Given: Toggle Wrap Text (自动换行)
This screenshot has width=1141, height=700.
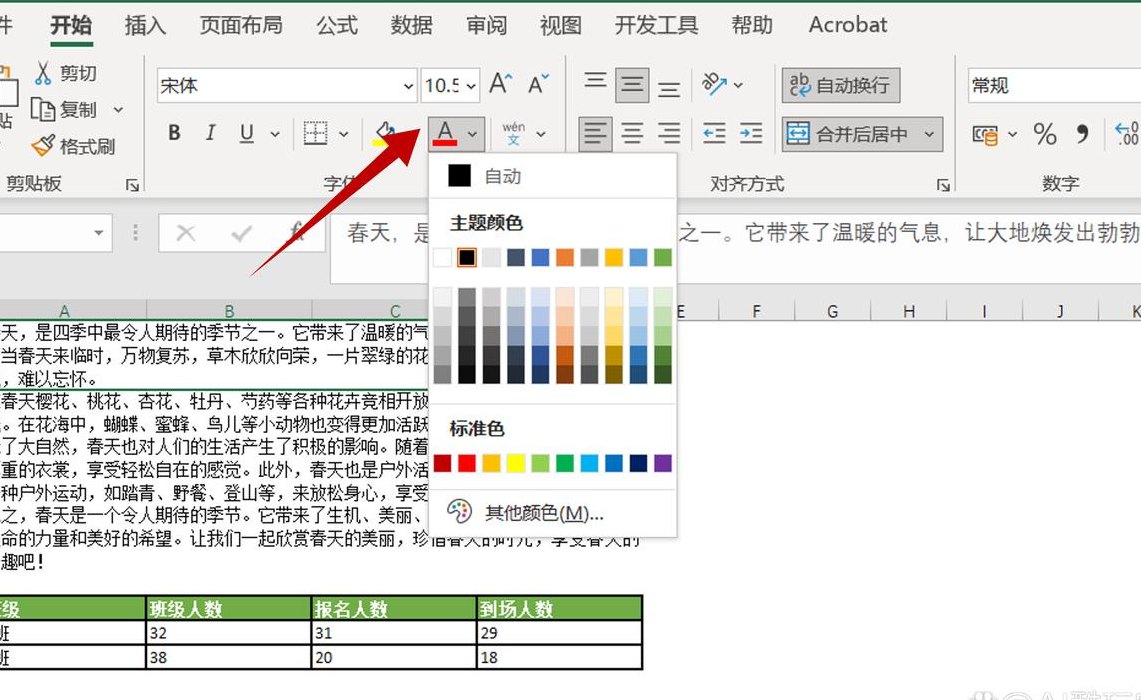Looking at the screenshot, I should pyautogui.click(x=840, y=85).
